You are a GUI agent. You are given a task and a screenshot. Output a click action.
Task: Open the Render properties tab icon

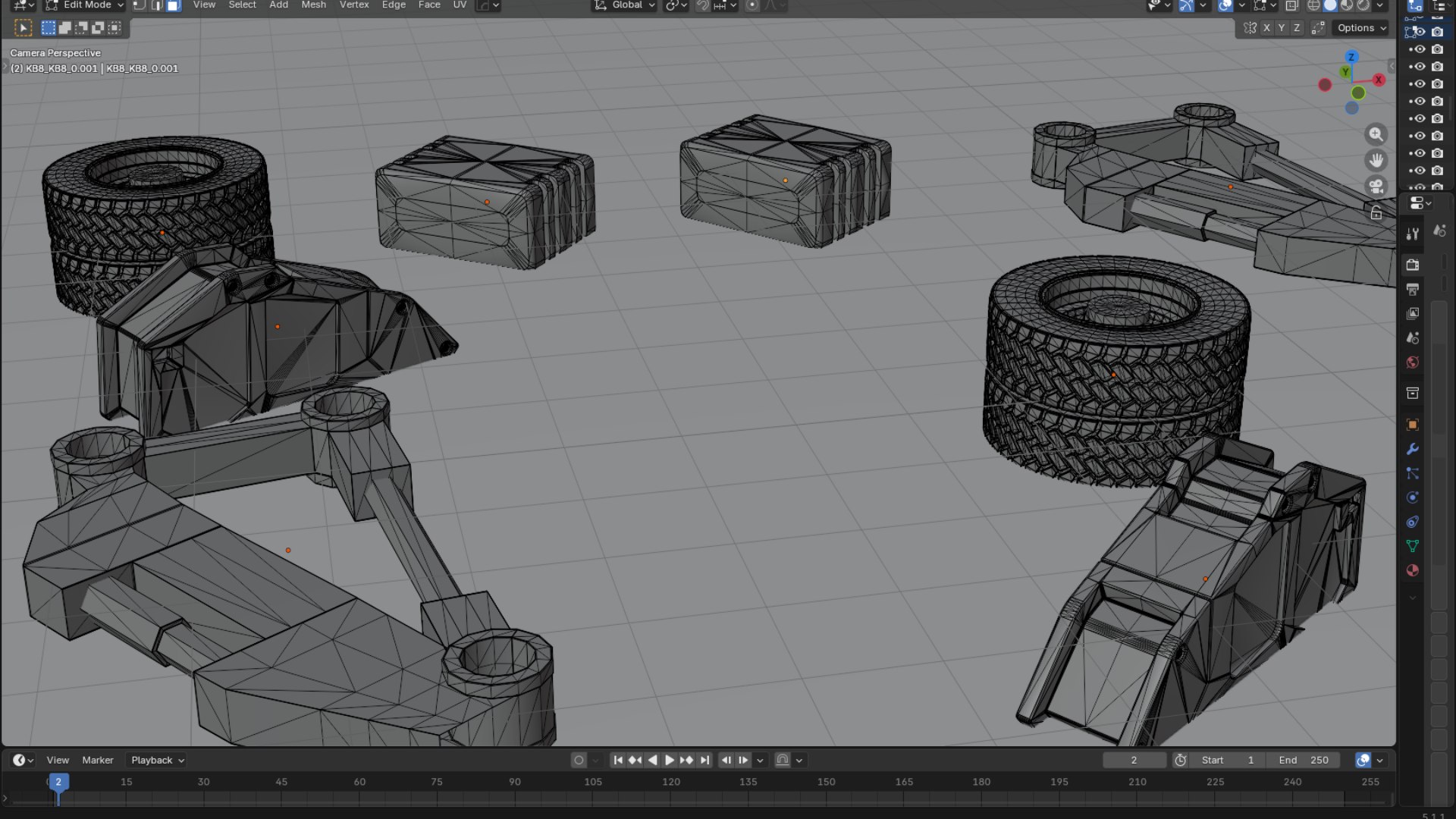pyautogui.click(x=1412, y=265)
